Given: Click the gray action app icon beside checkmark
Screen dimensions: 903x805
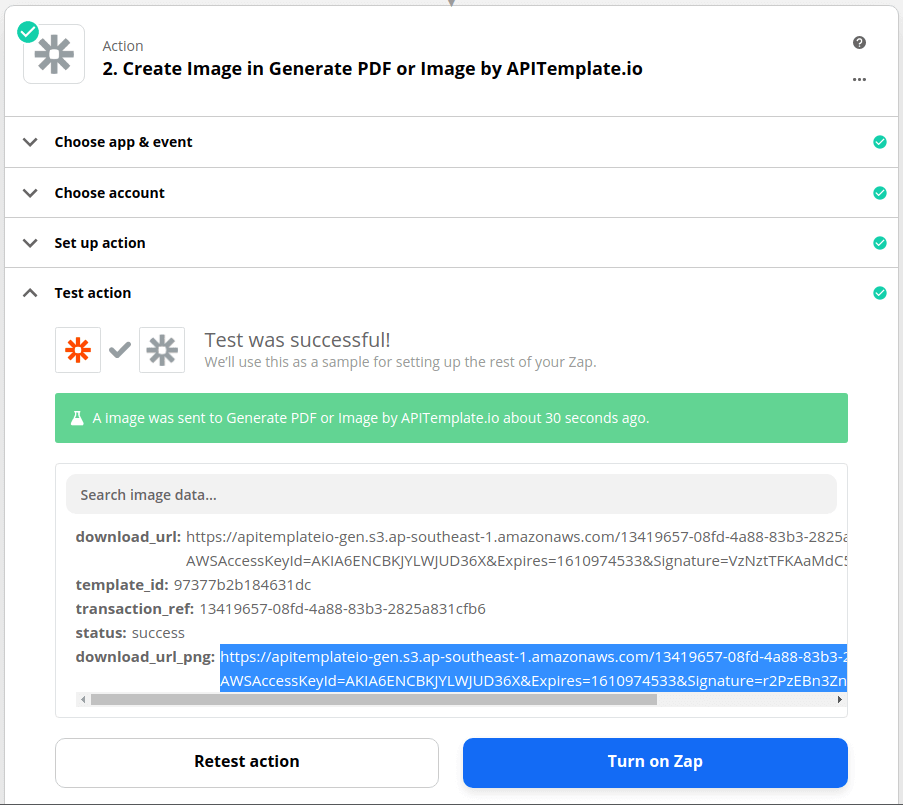Looking at the screenshot, I should [162, 350].
